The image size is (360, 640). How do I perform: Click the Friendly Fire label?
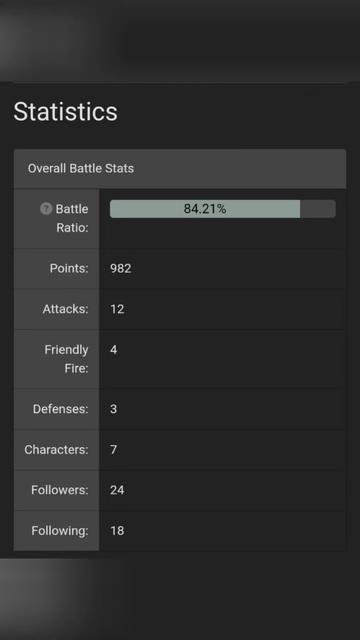click(x=67, y=359)
